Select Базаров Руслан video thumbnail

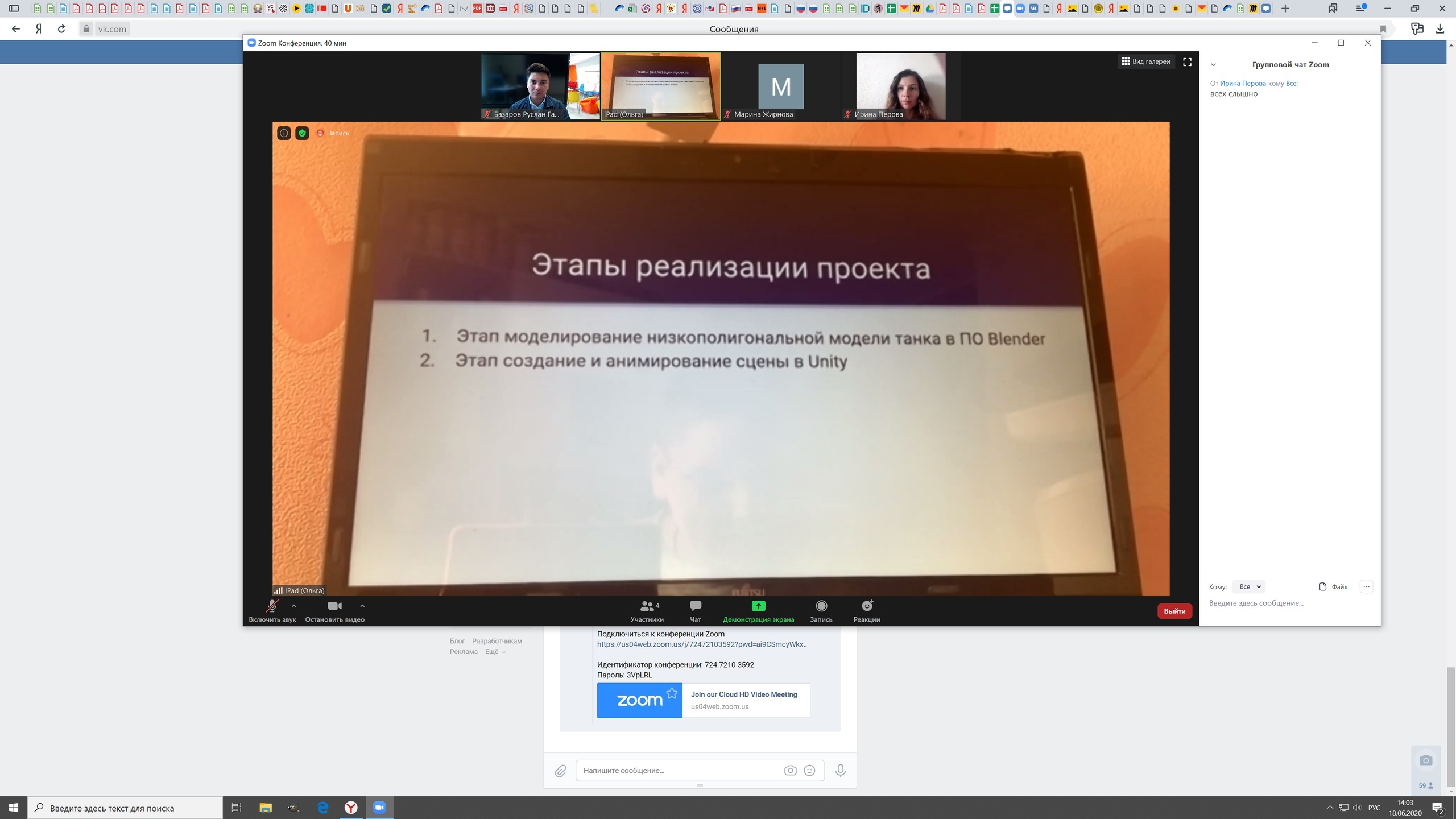coord(540,86)
